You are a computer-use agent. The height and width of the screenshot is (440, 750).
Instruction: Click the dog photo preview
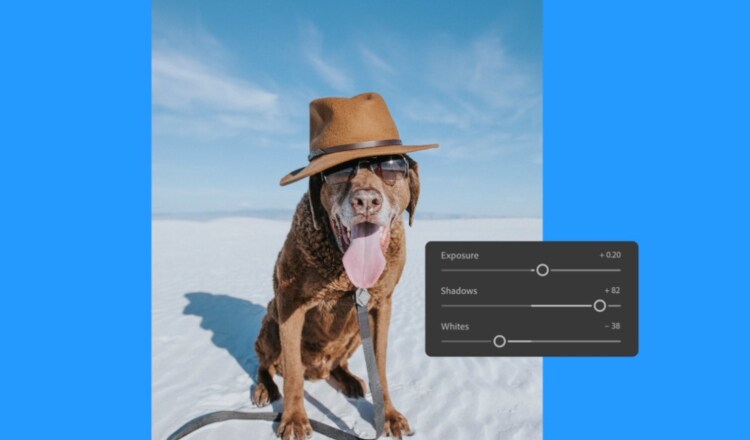pyautogui.click(x=347, y=220)
